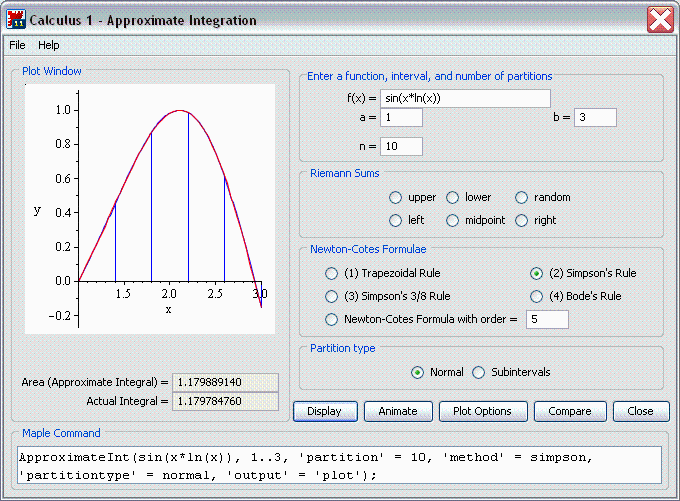Screen dimensions: 680x501
Task: Select Simpson's 3/8 Rule option
Action: [332, 296]
